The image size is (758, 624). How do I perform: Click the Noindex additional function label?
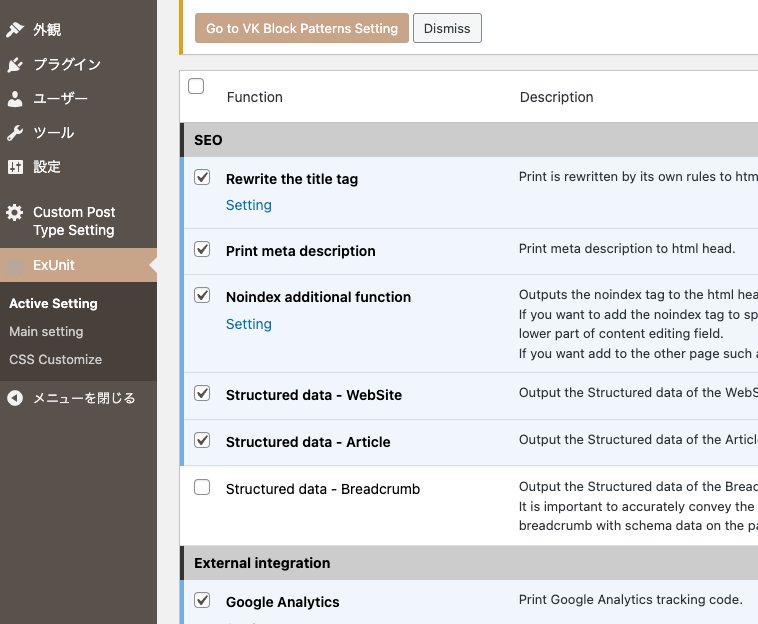[x=319, y=297]
